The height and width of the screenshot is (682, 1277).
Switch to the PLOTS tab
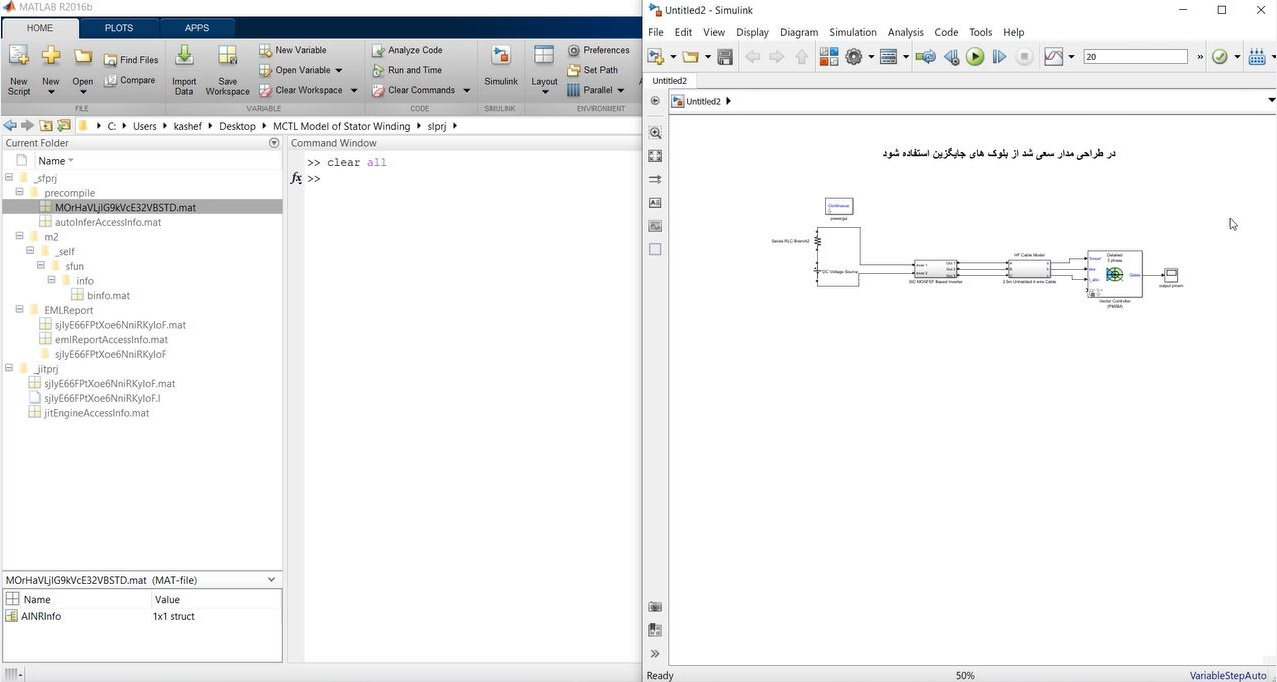[119, 28]
